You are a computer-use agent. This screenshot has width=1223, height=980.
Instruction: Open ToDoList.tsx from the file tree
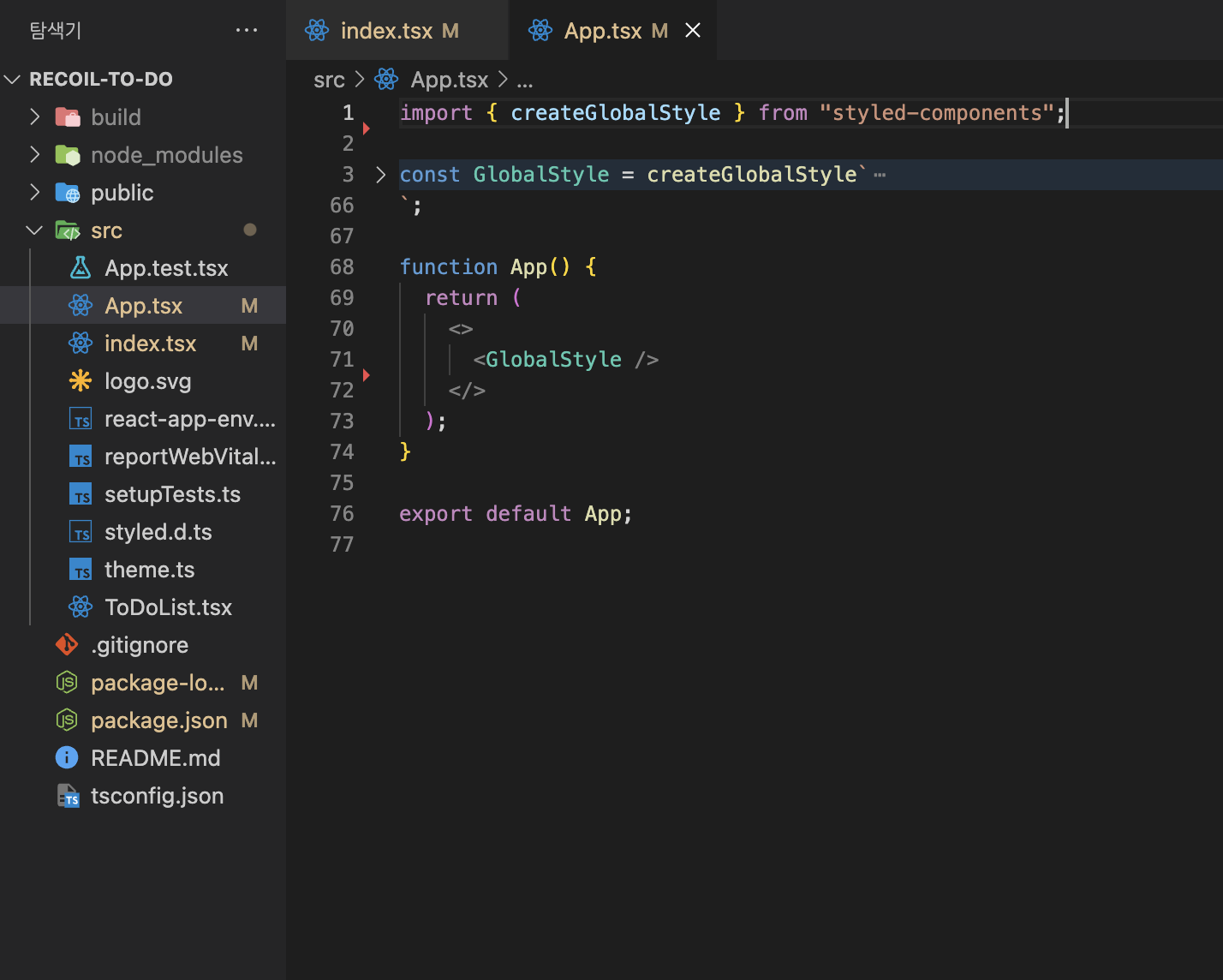tap(168, 607)
